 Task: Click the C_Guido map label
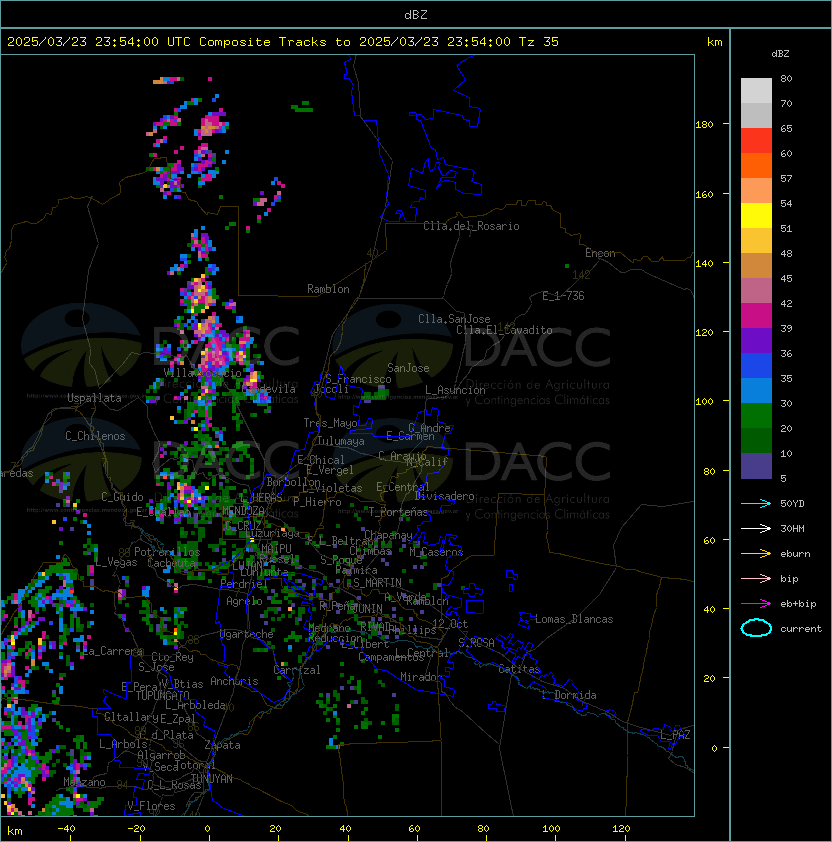(x=122, y=497)
